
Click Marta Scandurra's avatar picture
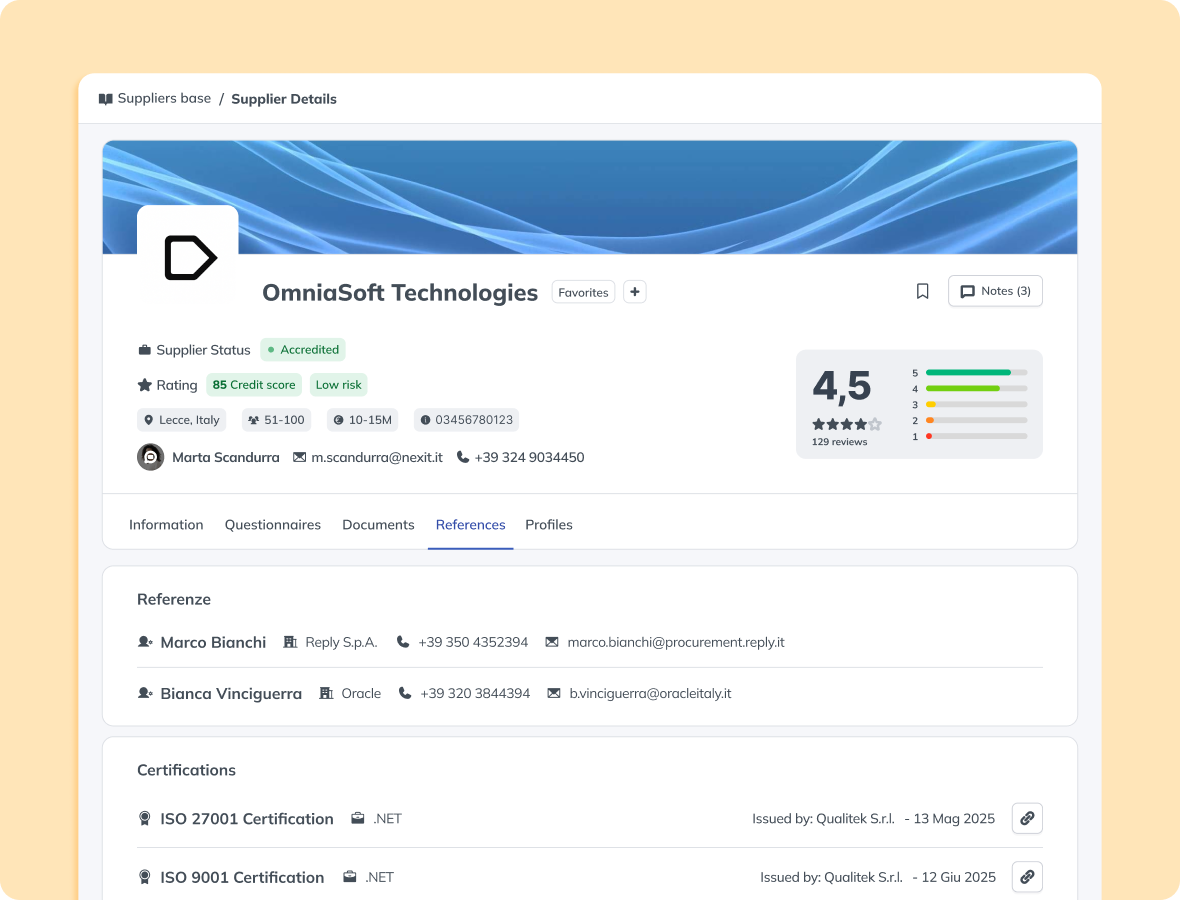click(x=150, y=457)
